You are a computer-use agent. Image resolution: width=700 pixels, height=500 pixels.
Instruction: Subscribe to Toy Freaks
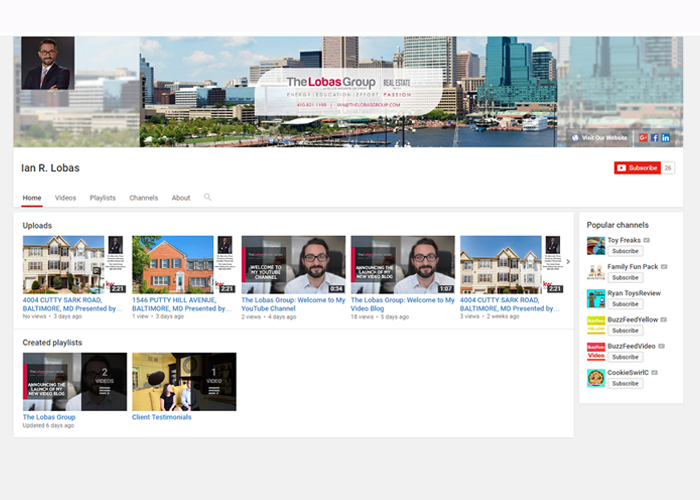click(x=625, y=251)
